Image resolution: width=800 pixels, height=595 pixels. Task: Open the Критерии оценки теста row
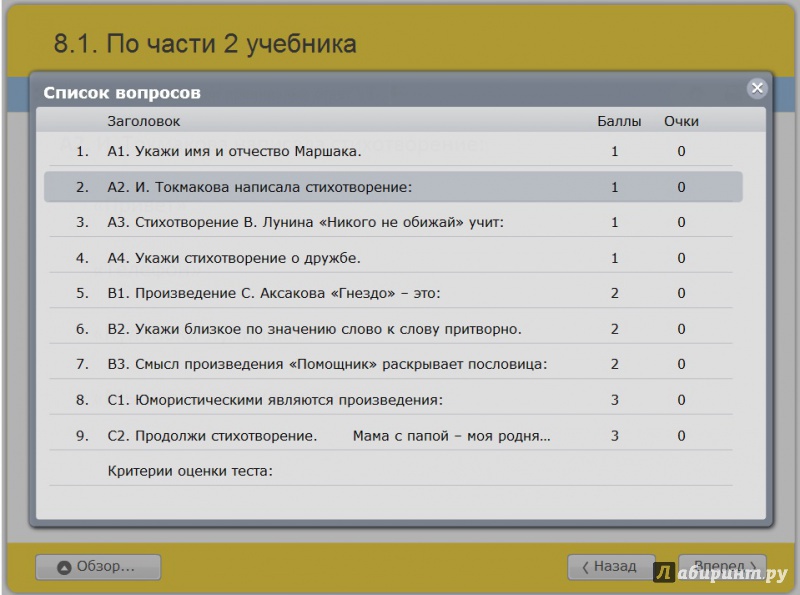[x=393, y=470]
